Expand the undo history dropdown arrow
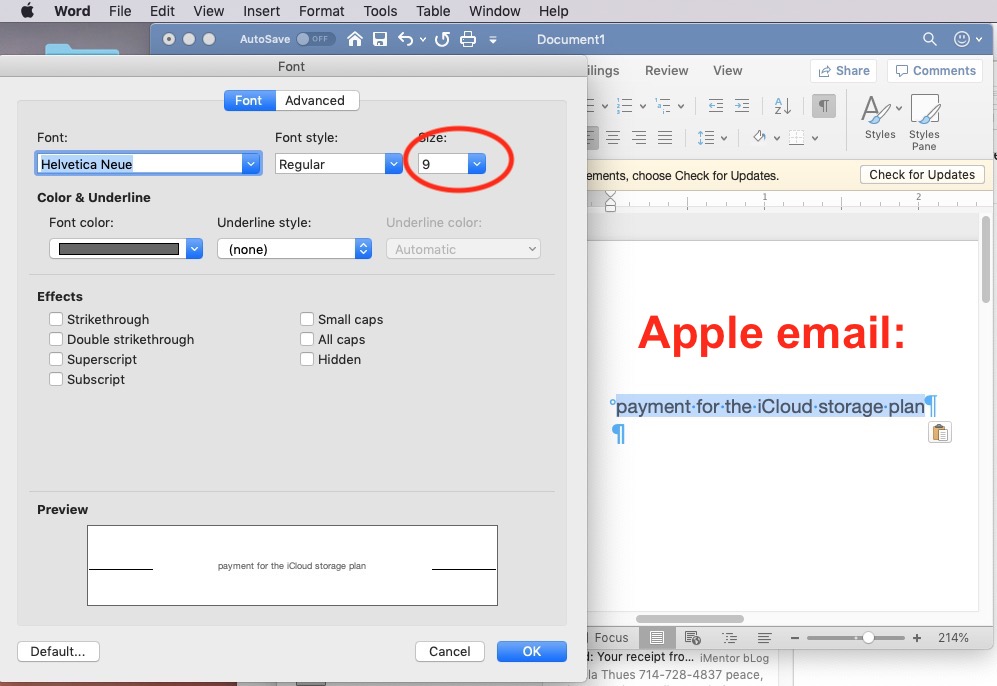 [422, 39]
